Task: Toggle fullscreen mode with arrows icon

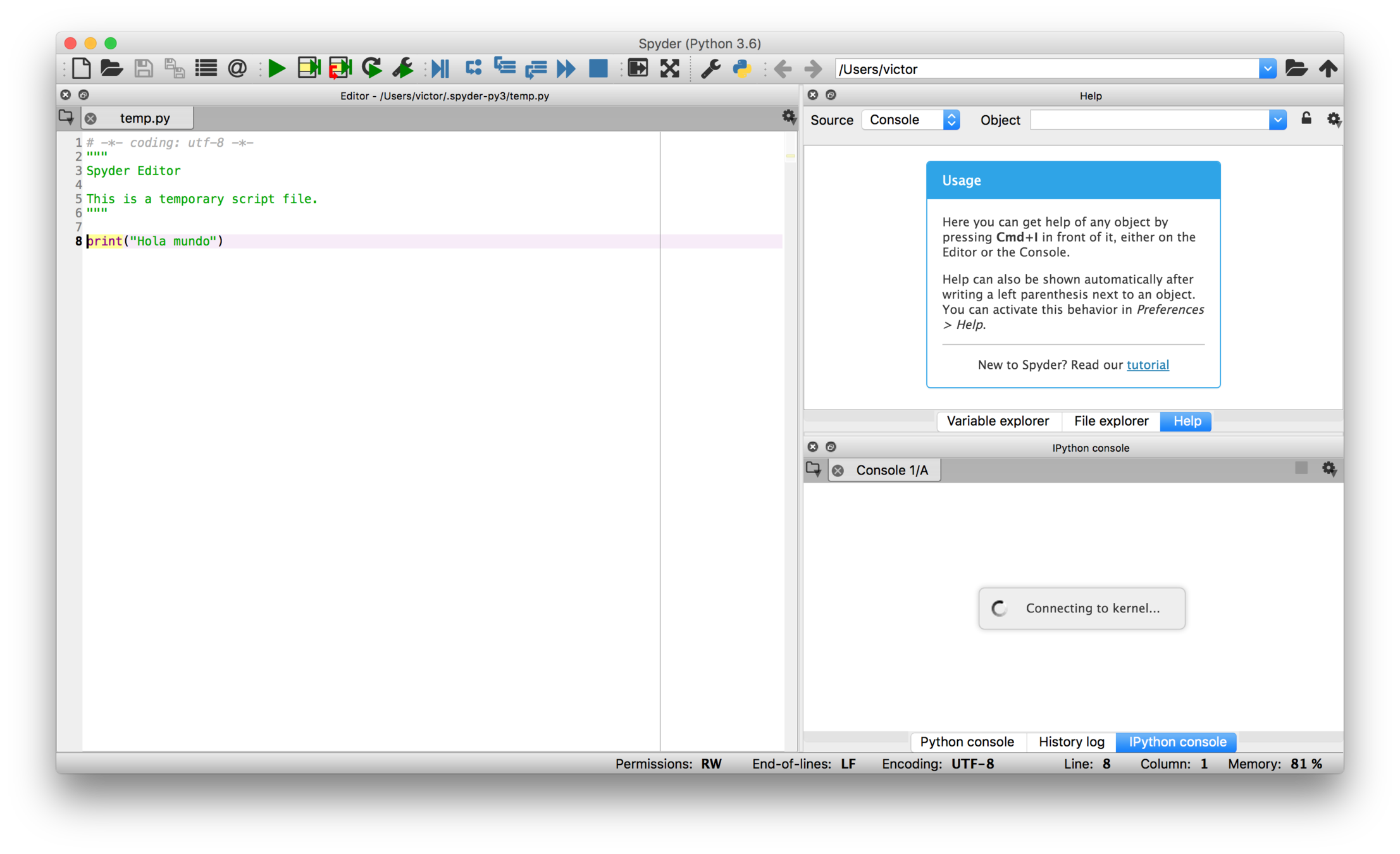Action: (669, 68)
